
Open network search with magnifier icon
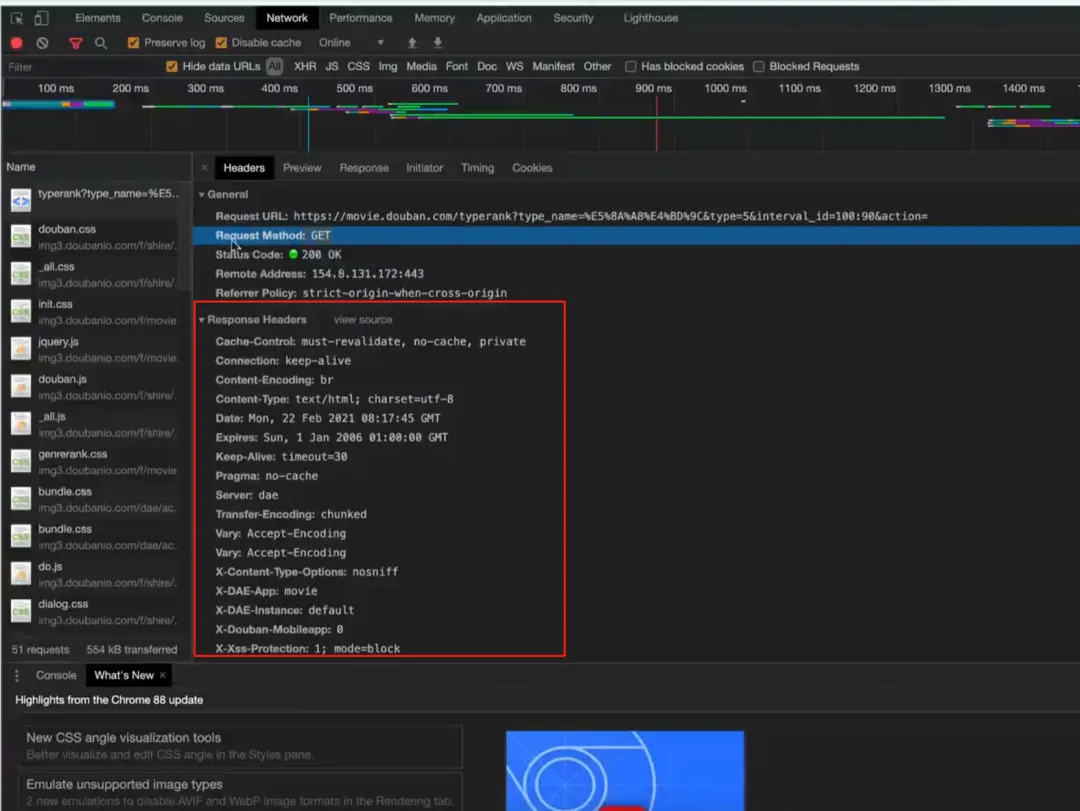101,43
